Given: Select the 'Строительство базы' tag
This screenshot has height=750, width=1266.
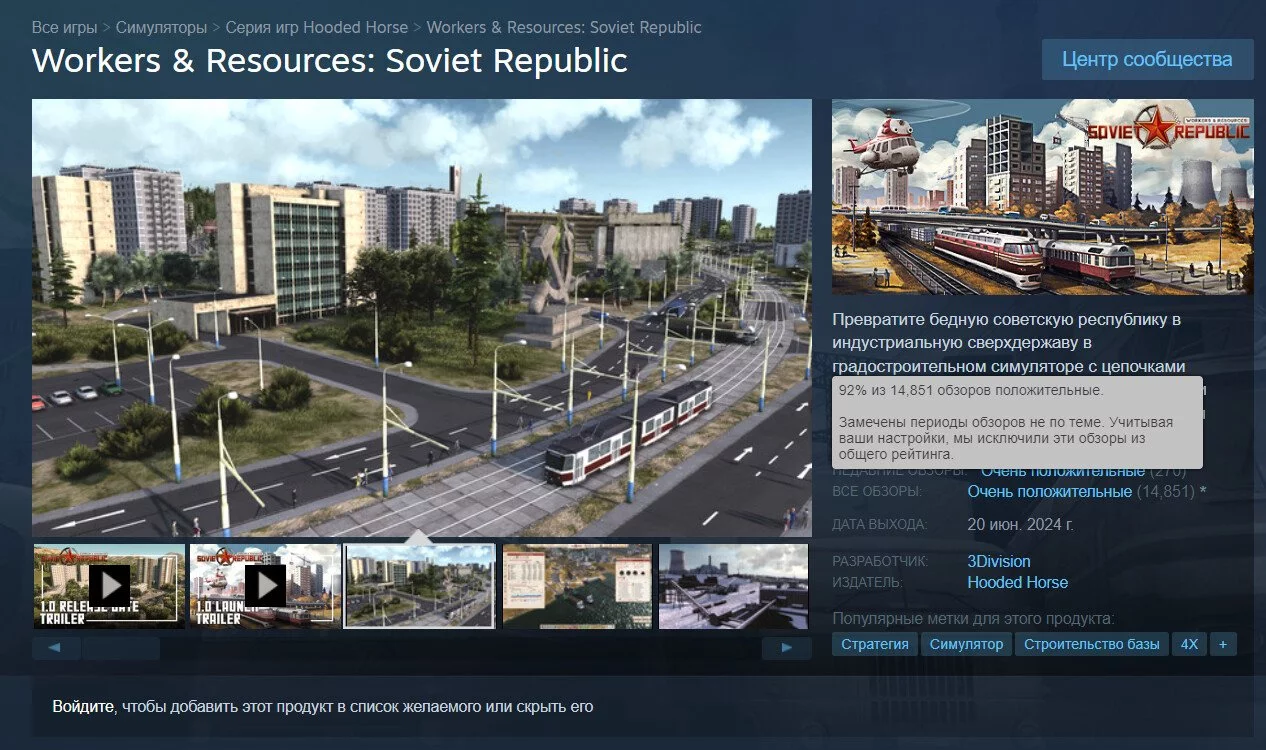Looking at the screenshot, I should click(x=1092, y=644).
